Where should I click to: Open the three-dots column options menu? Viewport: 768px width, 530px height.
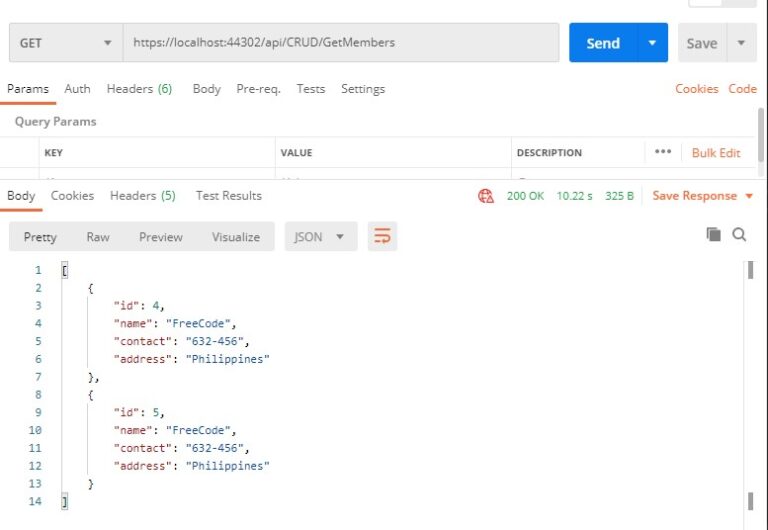[663, 152]
